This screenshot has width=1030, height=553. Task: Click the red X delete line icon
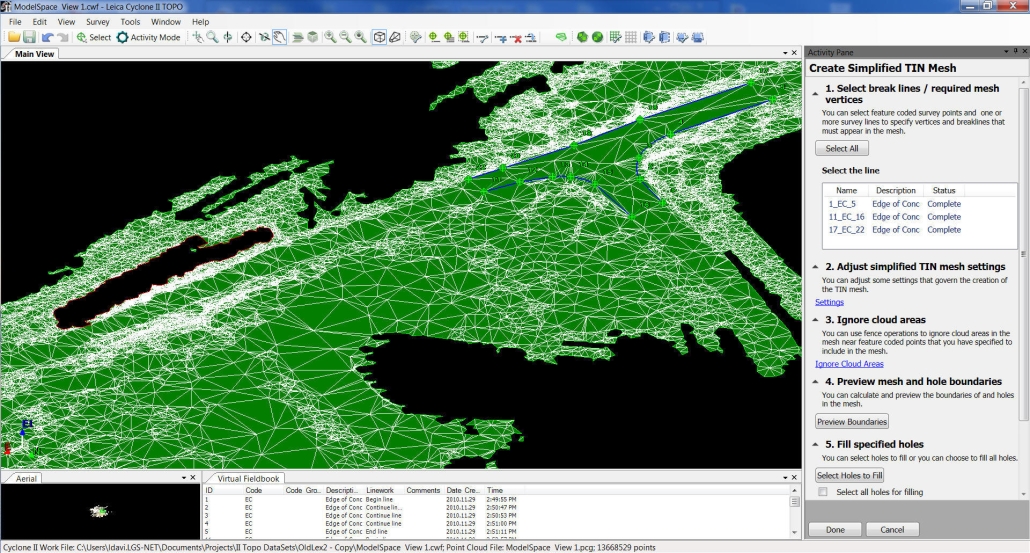517,37
